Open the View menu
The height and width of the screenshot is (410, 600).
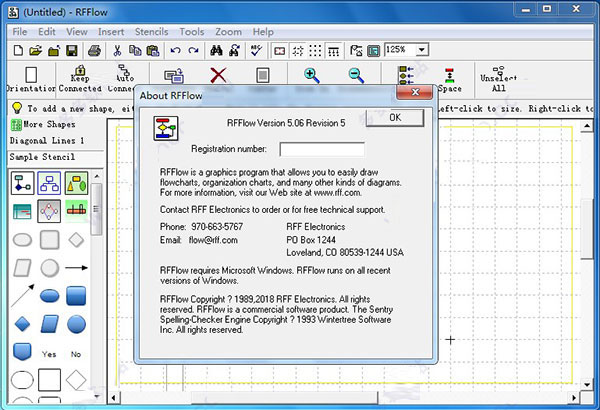pyautogui.click(x=77, y=32)
